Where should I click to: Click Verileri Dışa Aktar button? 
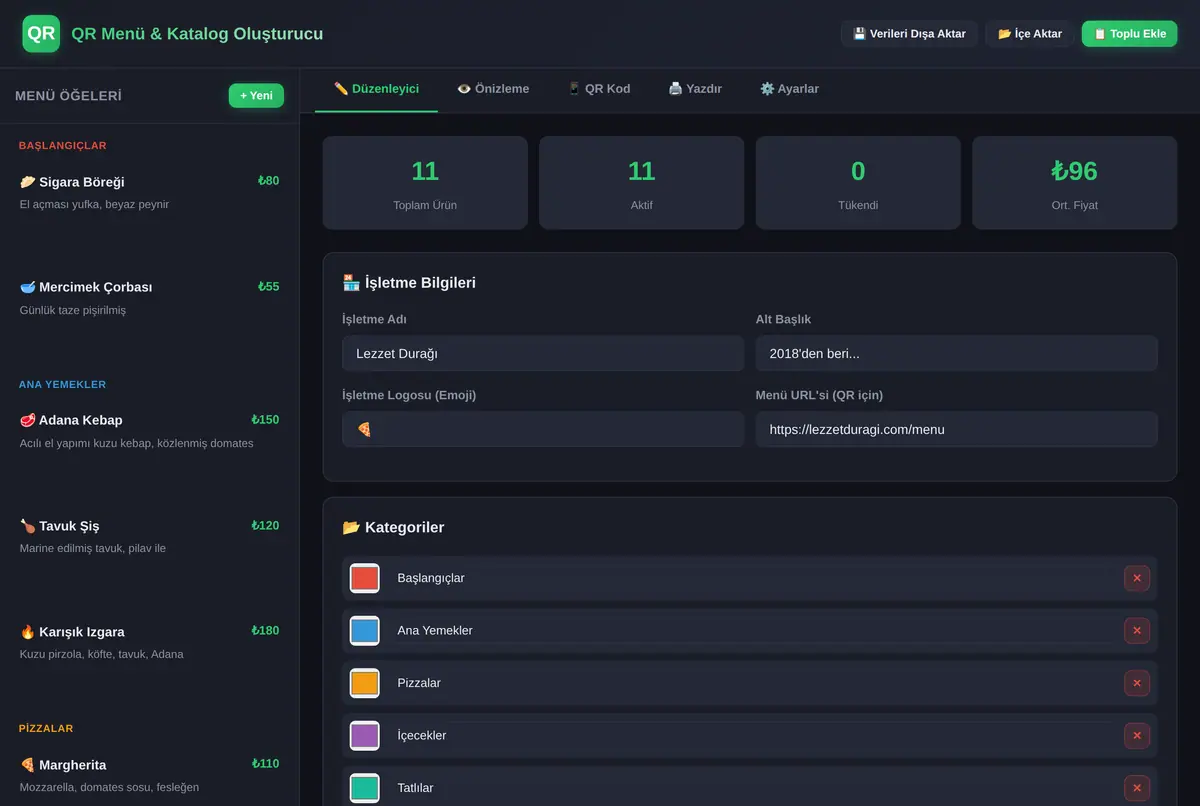[909, 34]
